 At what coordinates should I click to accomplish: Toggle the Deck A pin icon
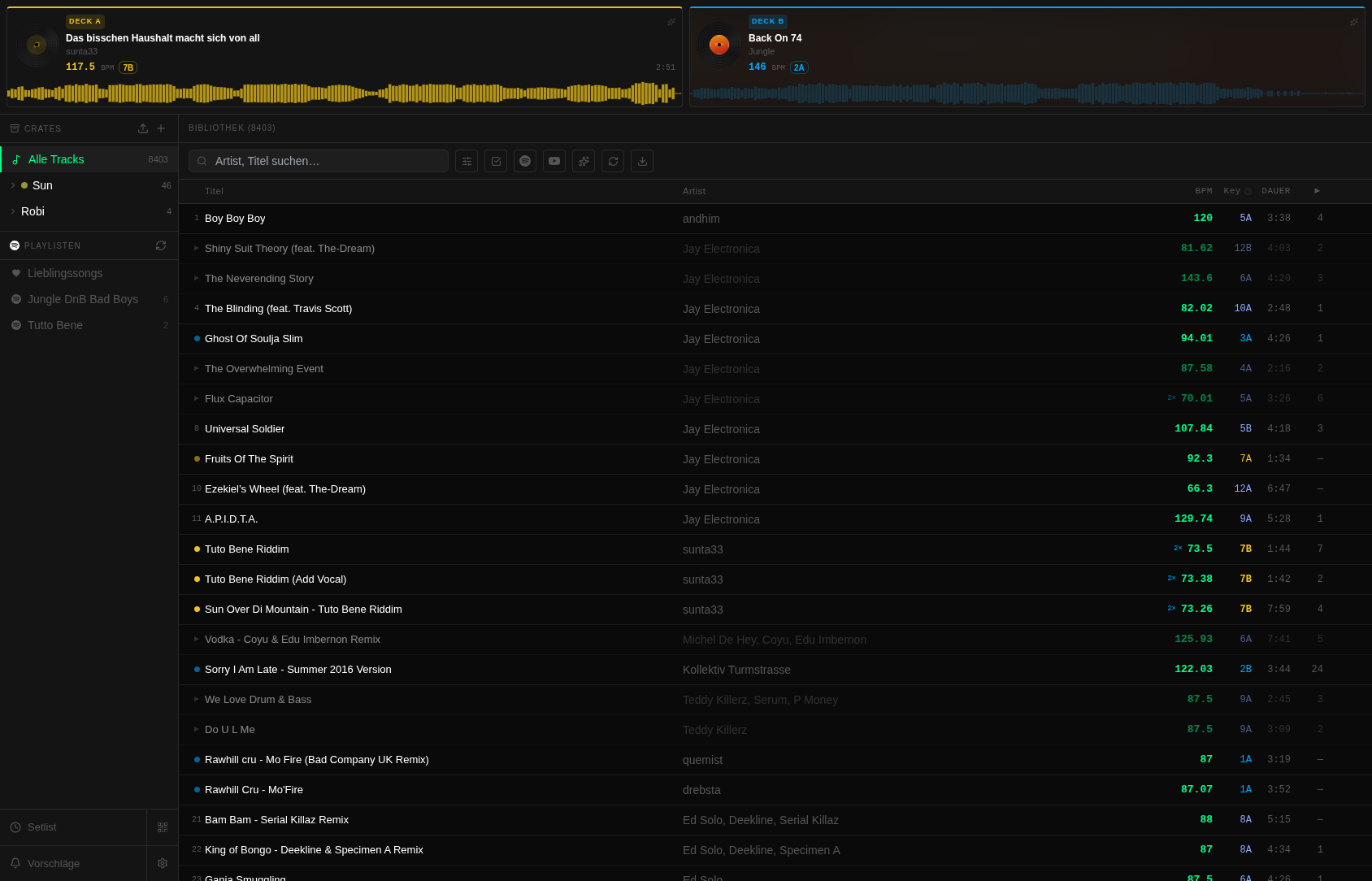pos(671,22)
